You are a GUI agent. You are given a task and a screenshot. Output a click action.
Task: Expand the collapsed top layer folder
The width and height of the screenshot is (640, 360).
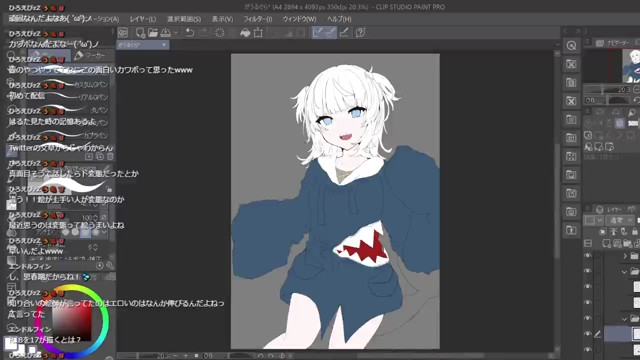pyautogui.click(x=625, y=256)
